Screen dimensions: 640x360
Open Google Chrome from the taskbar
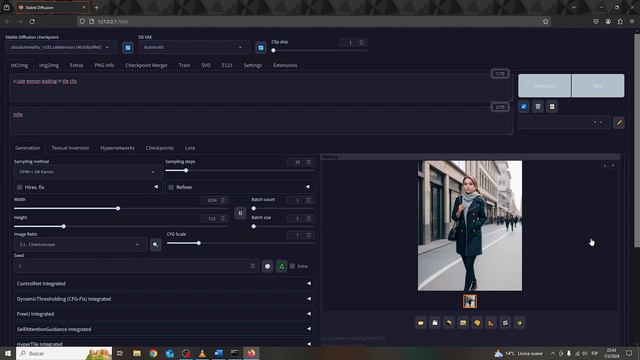[153, 353]
